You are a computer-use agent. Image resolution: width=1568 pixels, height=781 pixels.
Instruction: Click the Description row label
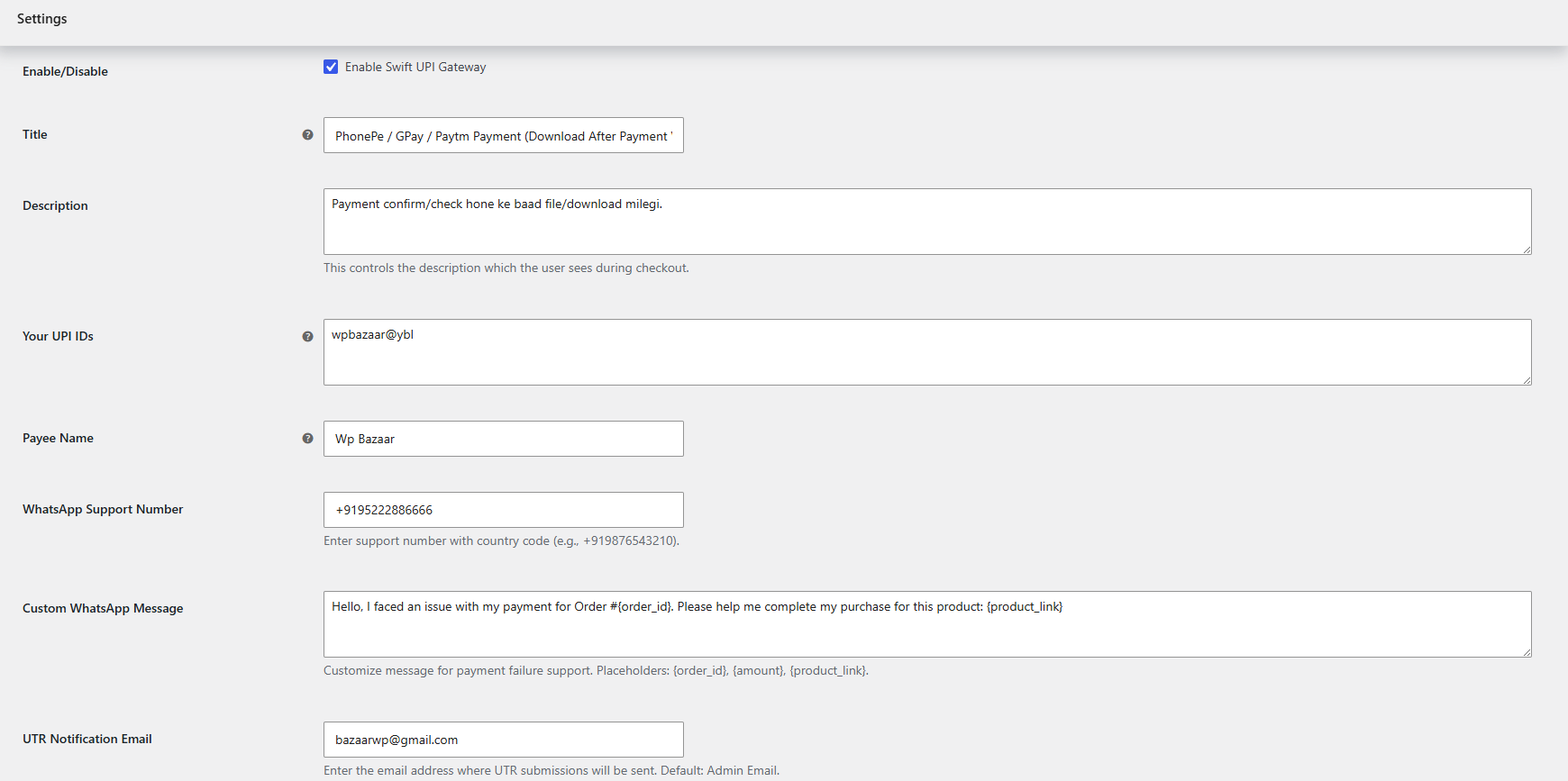click(x=55, y=205)
